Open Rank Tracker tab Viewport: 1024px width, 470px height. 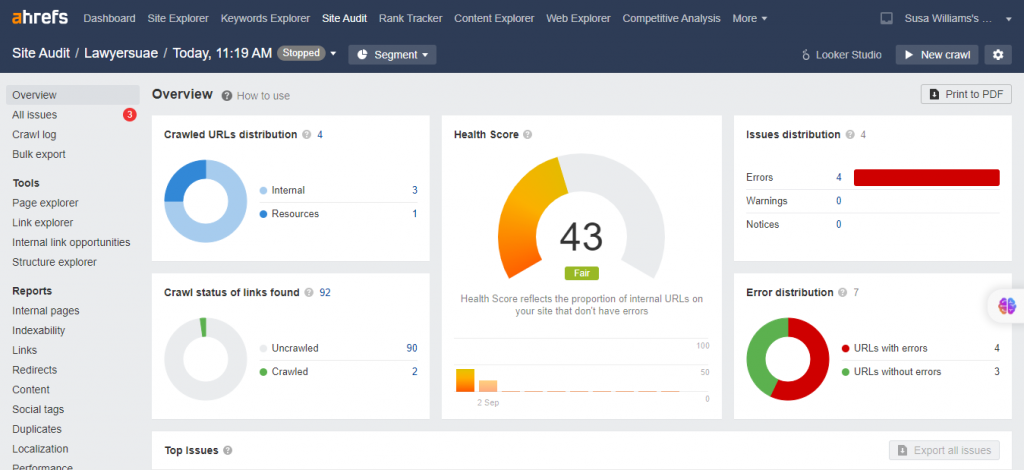[410, 18]
